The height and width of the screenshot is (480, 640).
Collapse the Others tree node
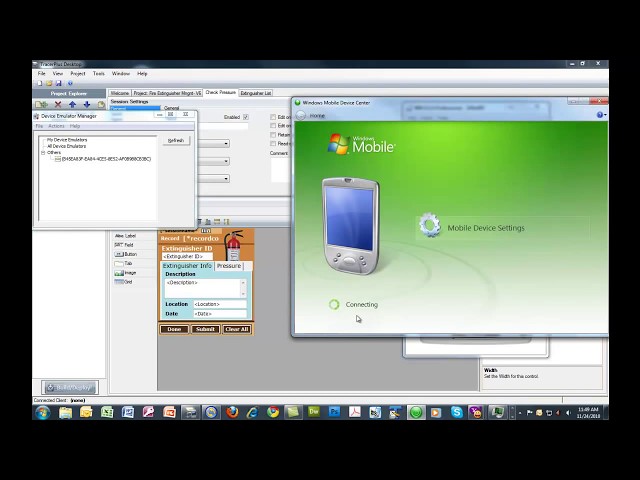tap(43, 152)
